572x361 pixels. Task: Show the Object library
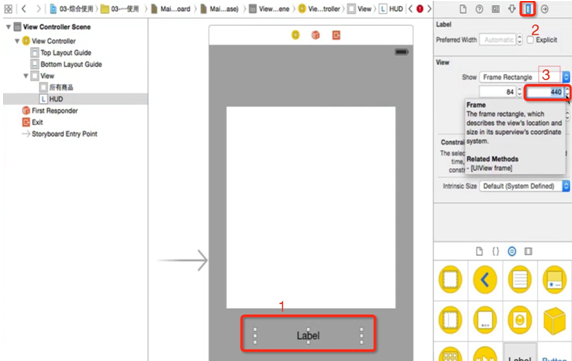pyautogui.click(x=512, y=251)
